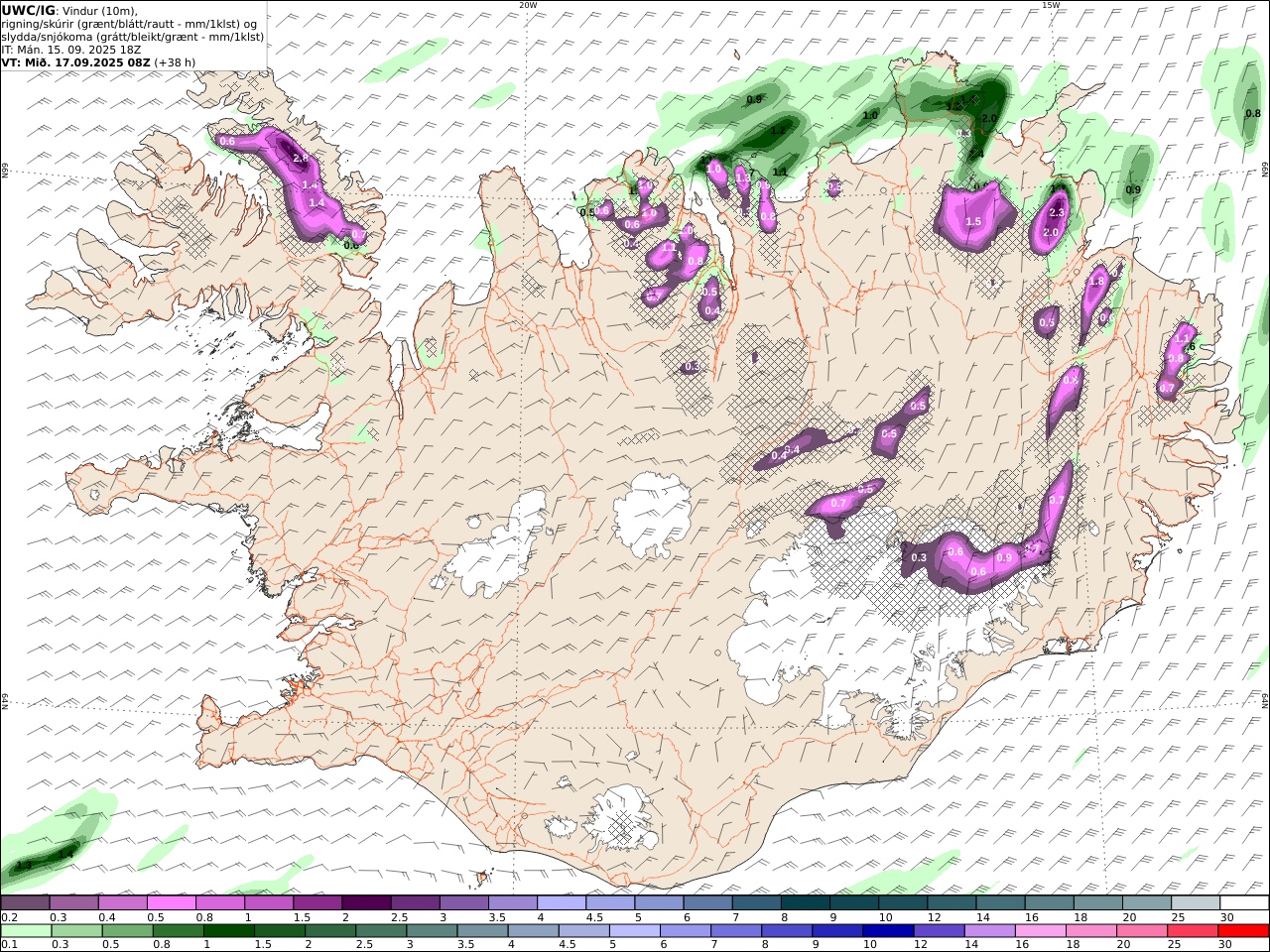1270x952 pixels.
Task: Pick the lower legend swatch between 4 and 4.5
Action: tap(534, 930)
